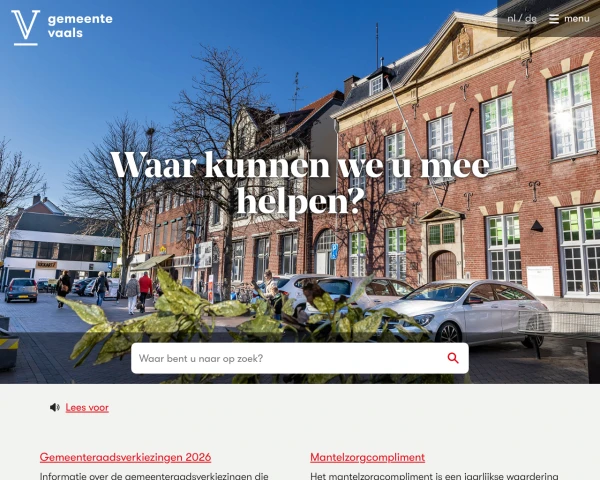Switch language to German (de)
Viewport: 600px width, 480px height.
click(x=531, y=18)
